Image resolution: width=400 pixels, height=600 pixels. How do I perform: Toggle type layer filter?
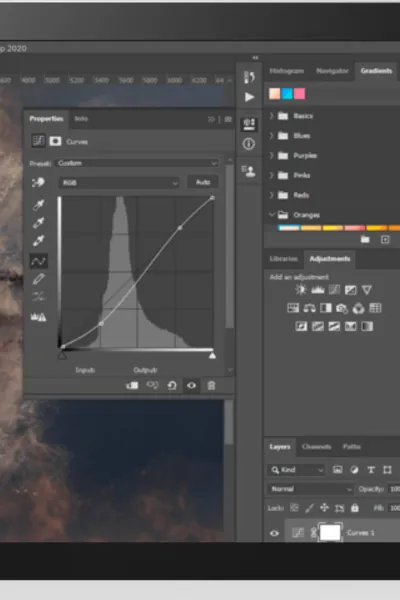coord(371,470)
